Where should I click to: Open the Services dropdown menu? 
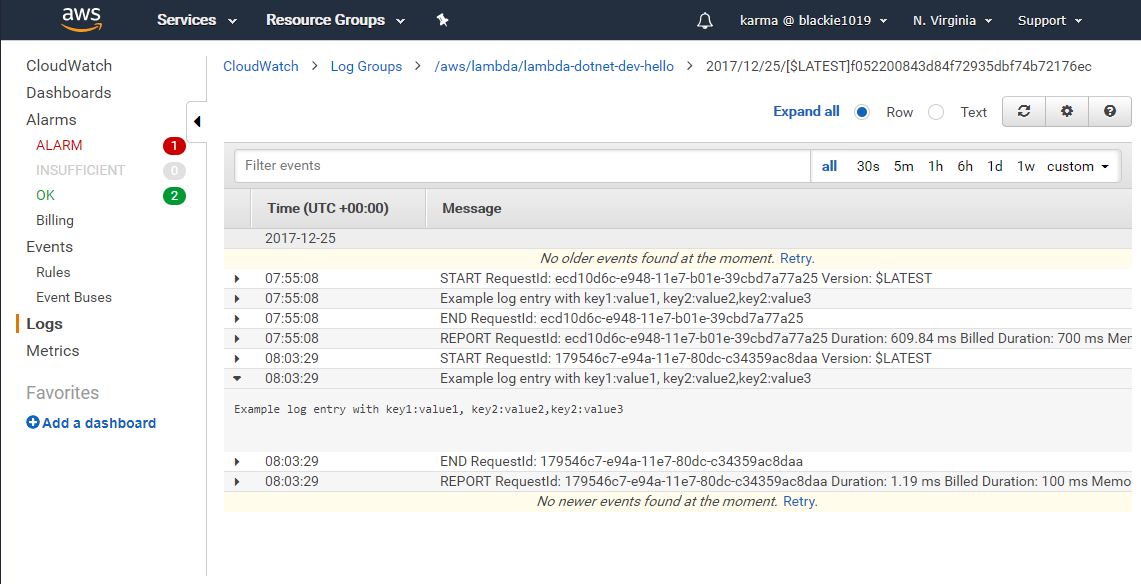pyautogui.click(x=197, y=20)
